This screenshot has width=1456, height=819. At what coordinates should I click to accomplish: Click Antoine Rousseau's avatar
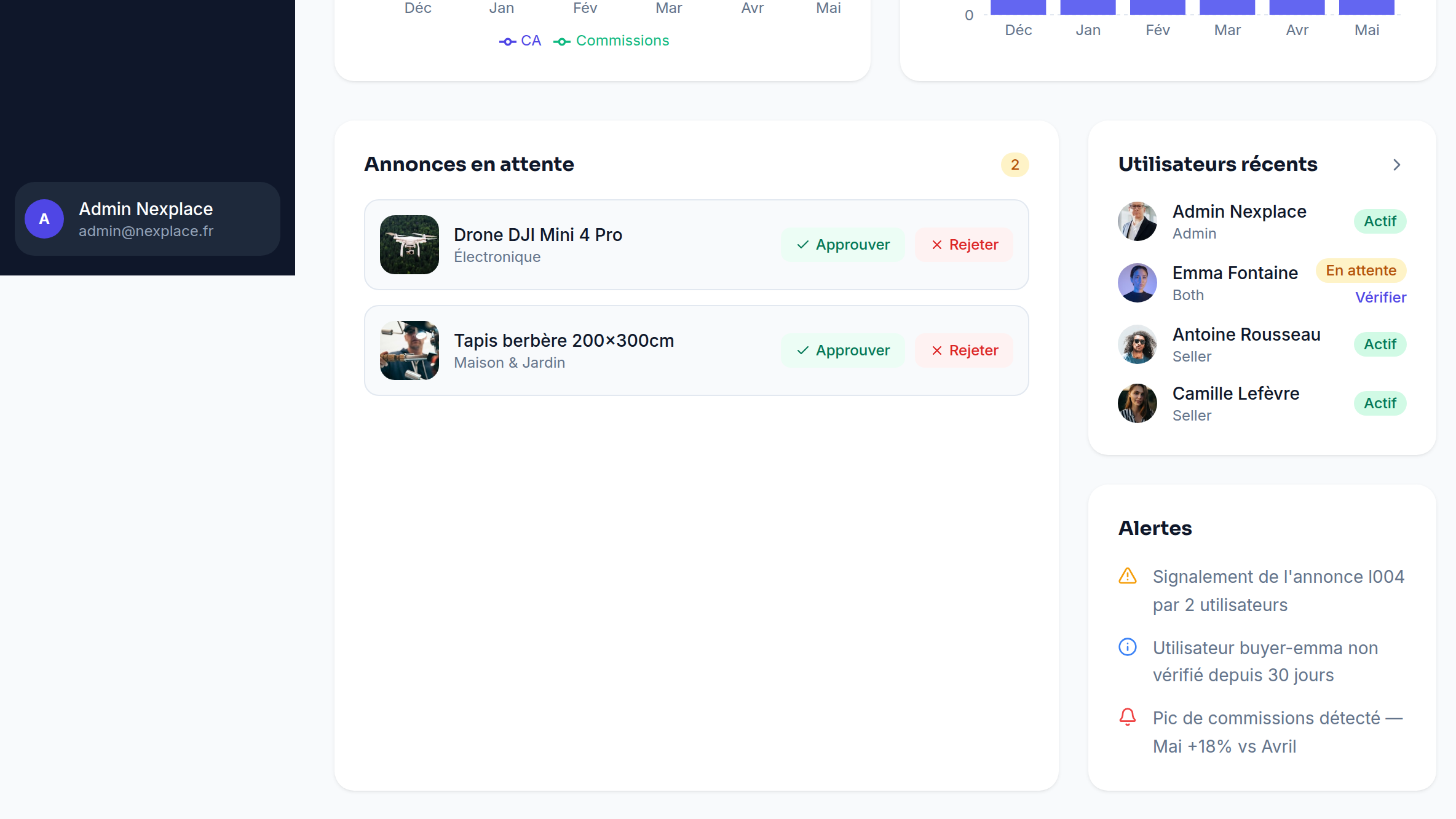pos(1137,344)
